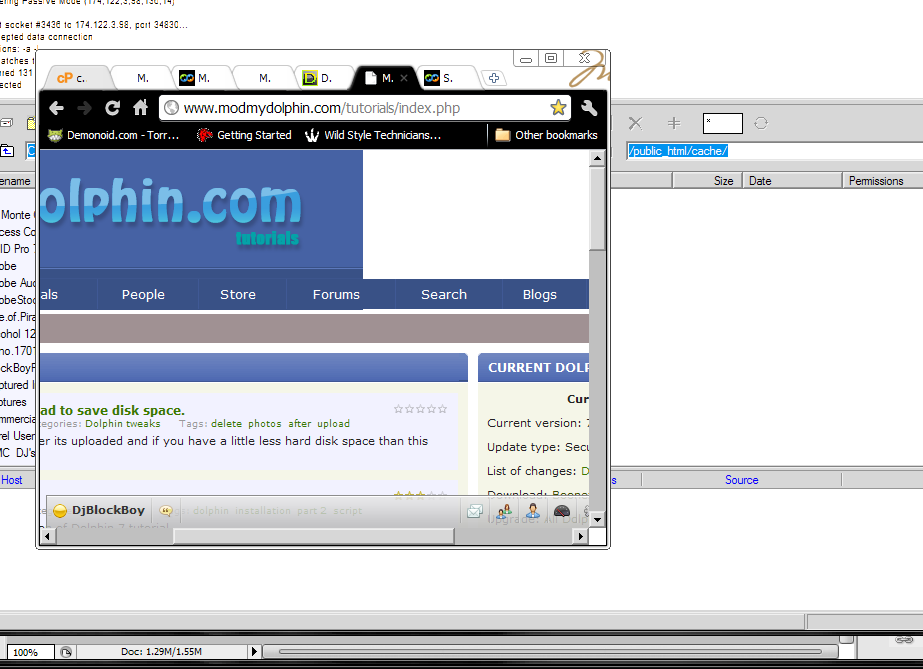Open Wild Style Technicians bookmark
The image size is (923, 669).
coord(373,135)
